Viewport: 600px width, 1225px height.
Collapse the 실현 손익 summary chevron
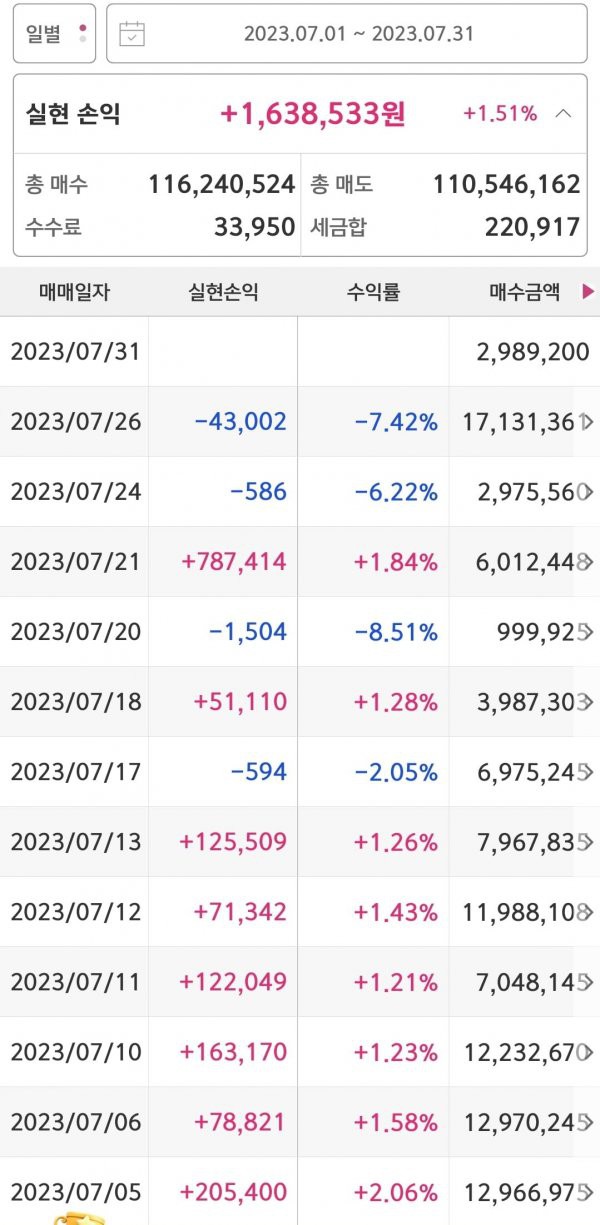tap(564, 114)
